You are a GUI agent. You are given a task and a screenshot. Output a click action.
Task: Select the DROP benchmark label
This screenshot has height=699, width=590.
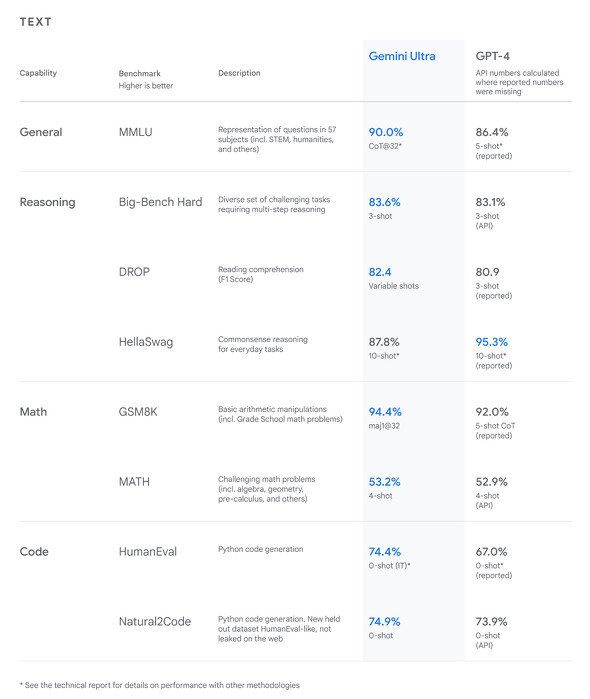pos(134,272)
